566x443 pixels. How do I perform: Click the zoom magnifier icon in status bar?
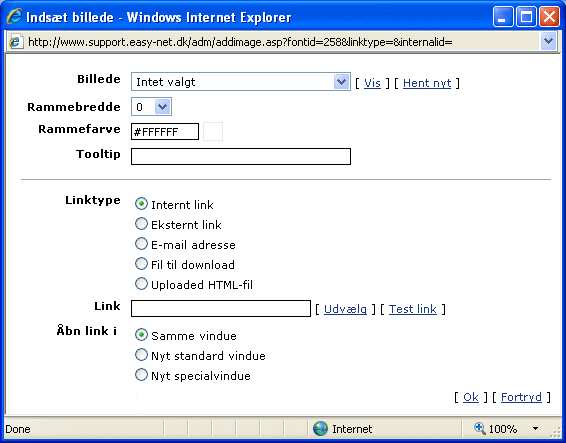click(479, 428)
